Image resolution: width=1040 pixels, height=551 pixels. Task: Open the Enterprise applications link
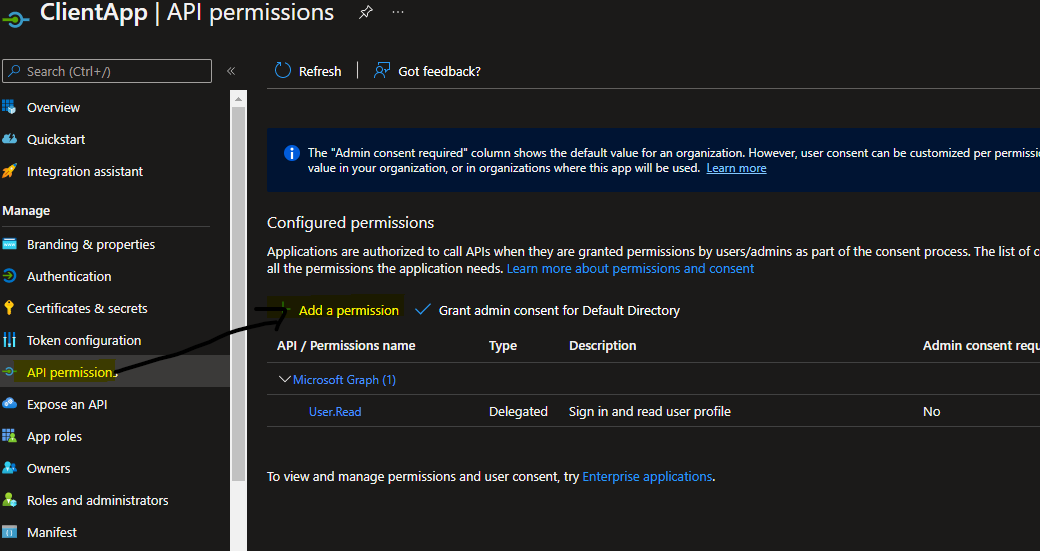click(x=647, y=477)
